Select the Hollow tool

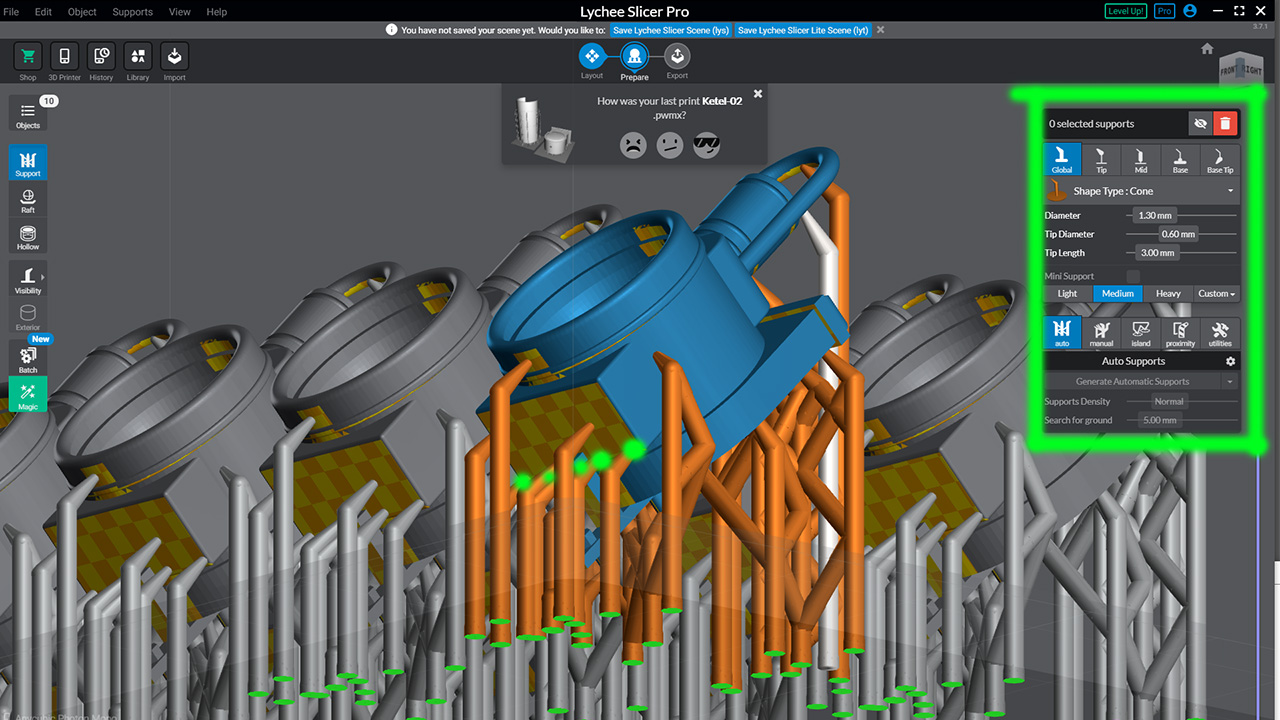(28, 236)
